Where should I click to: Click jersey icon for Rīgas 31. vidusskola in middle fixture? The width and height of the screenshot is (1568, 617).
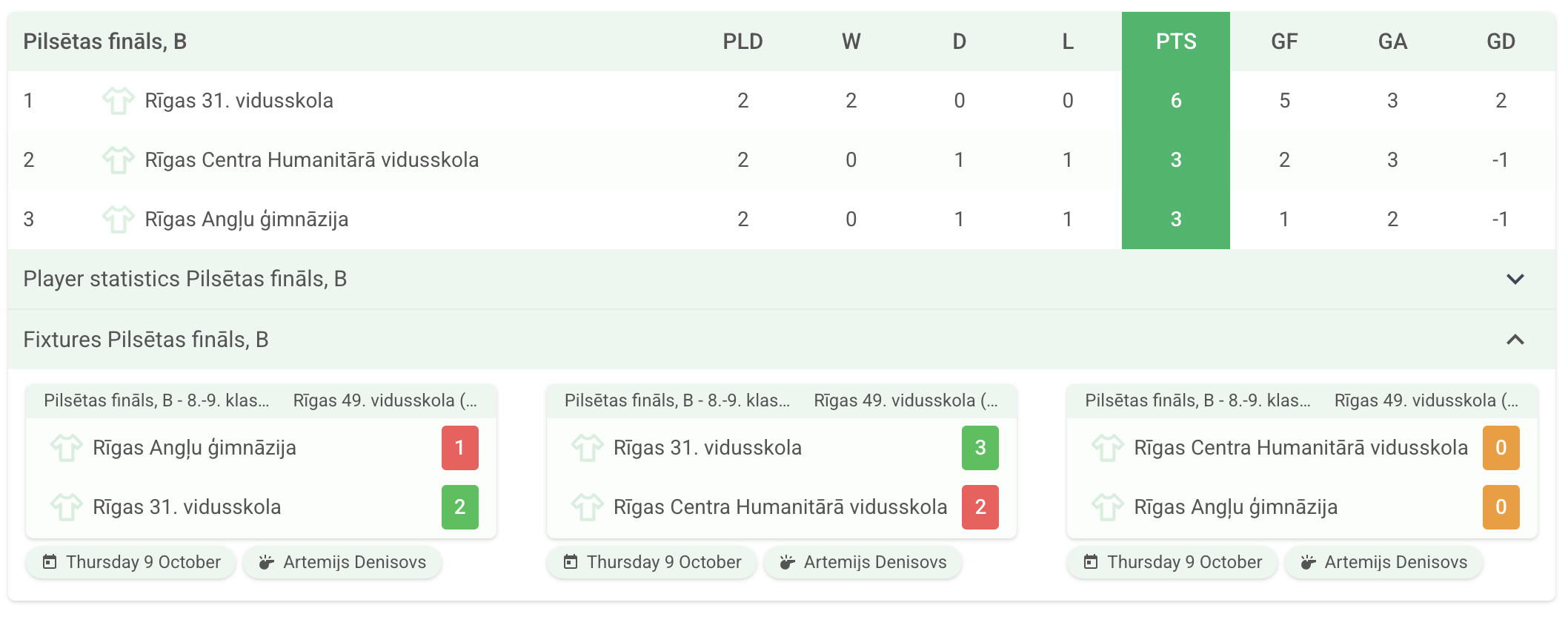click(587, 448)
